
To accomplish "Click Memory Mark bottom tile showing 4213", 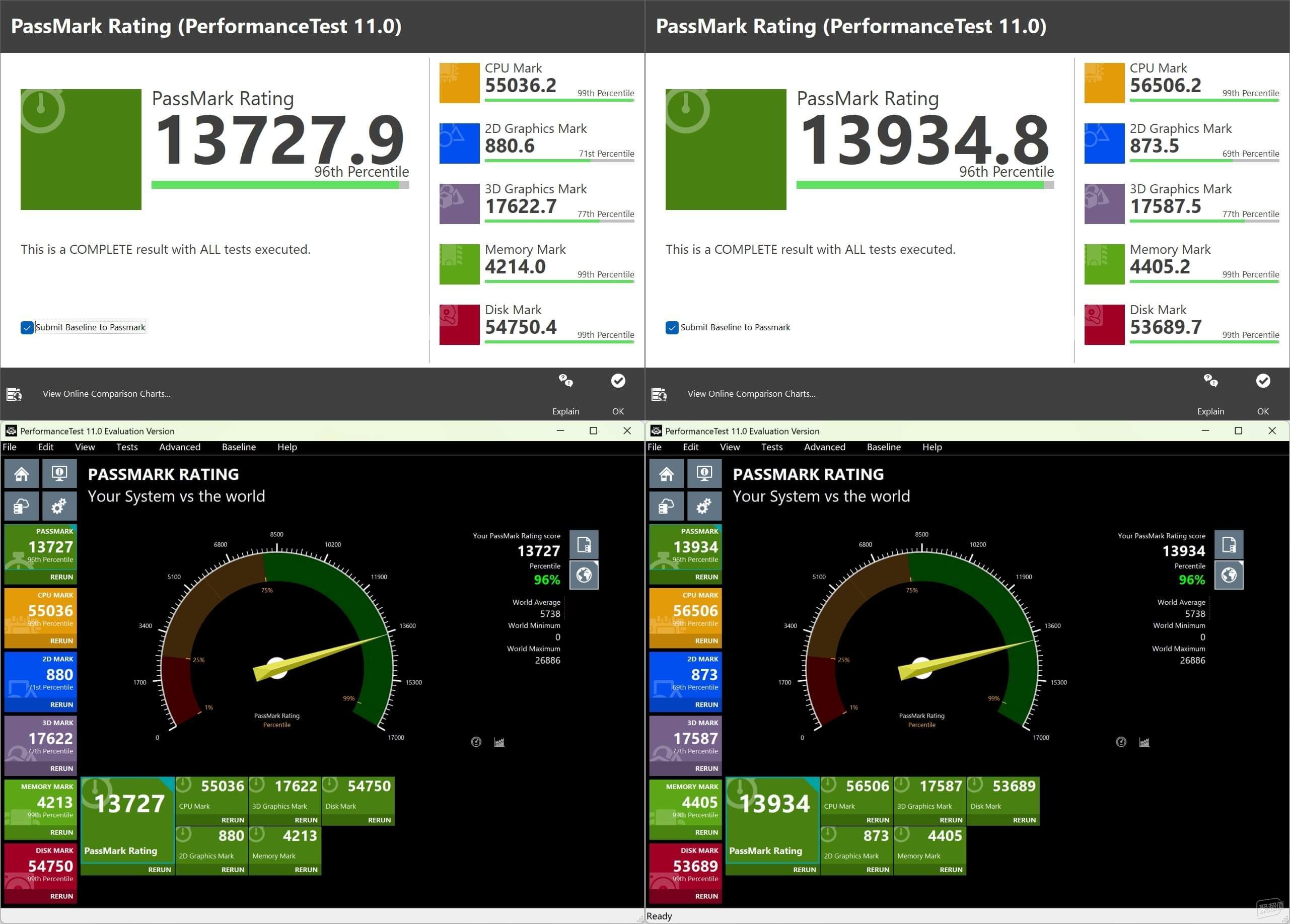I will tap(285, 850).
